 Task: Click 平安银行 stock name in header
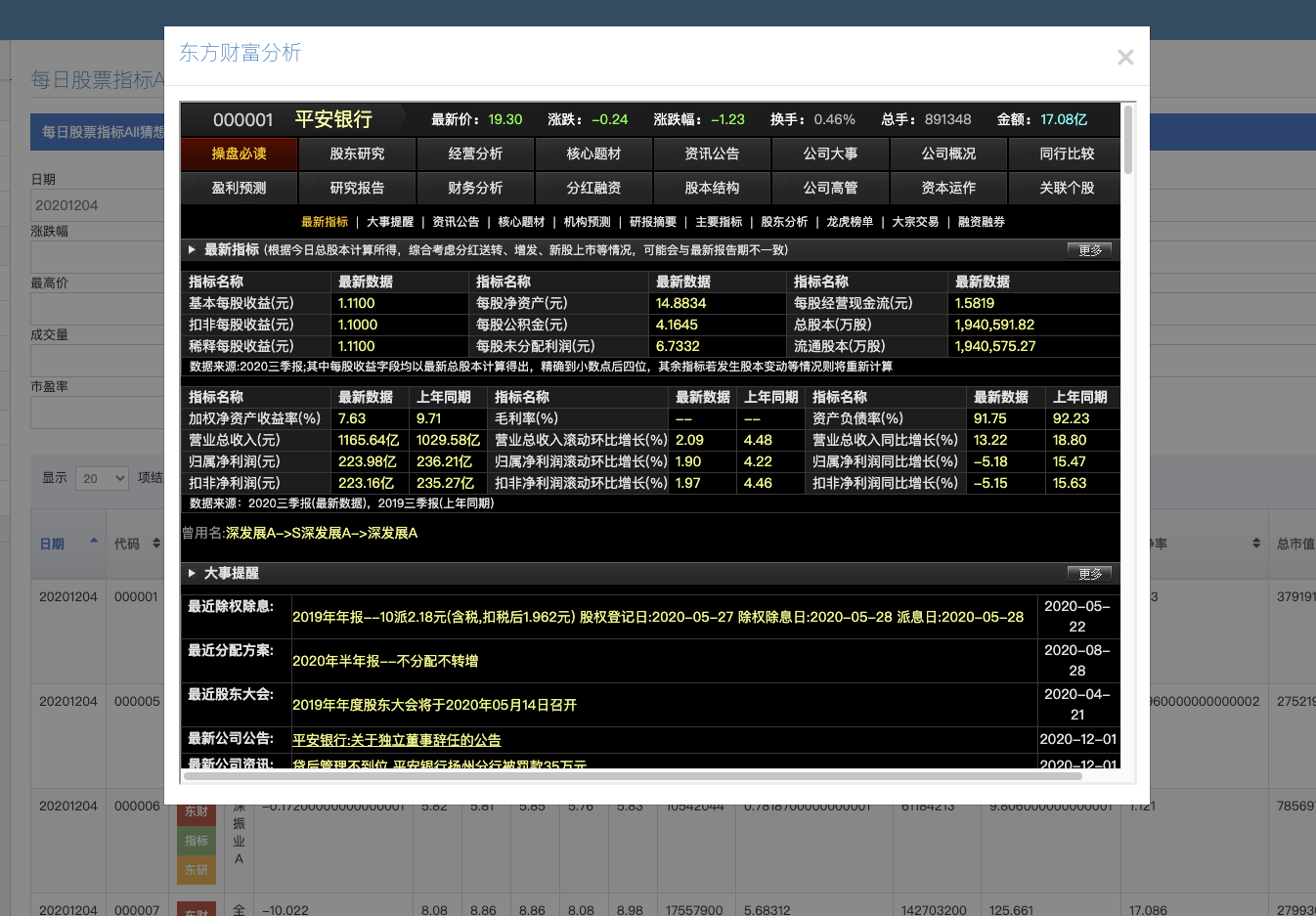[x=333, y=119]
